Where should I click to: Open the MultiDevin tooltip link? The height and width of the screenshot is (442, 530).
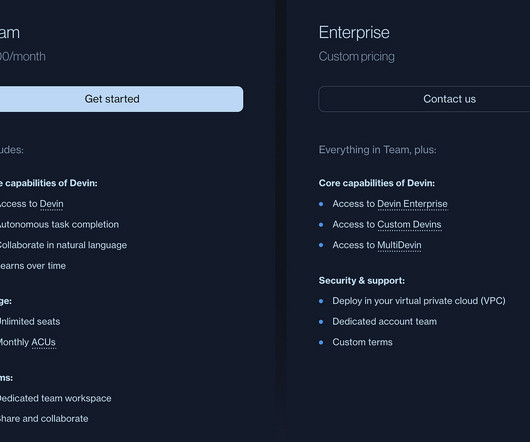tap(399, 245)
